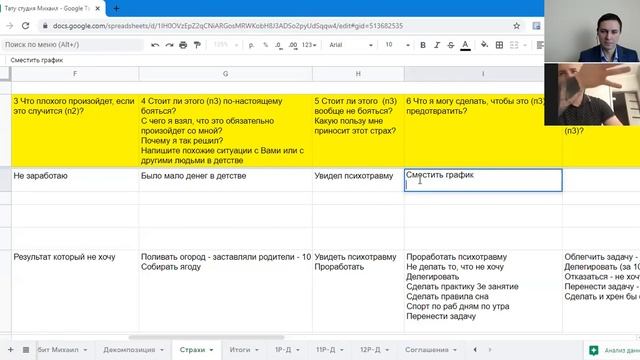Open the zoom level dropdown
This screenshot has width=640, height=360.
click(225, 45)
